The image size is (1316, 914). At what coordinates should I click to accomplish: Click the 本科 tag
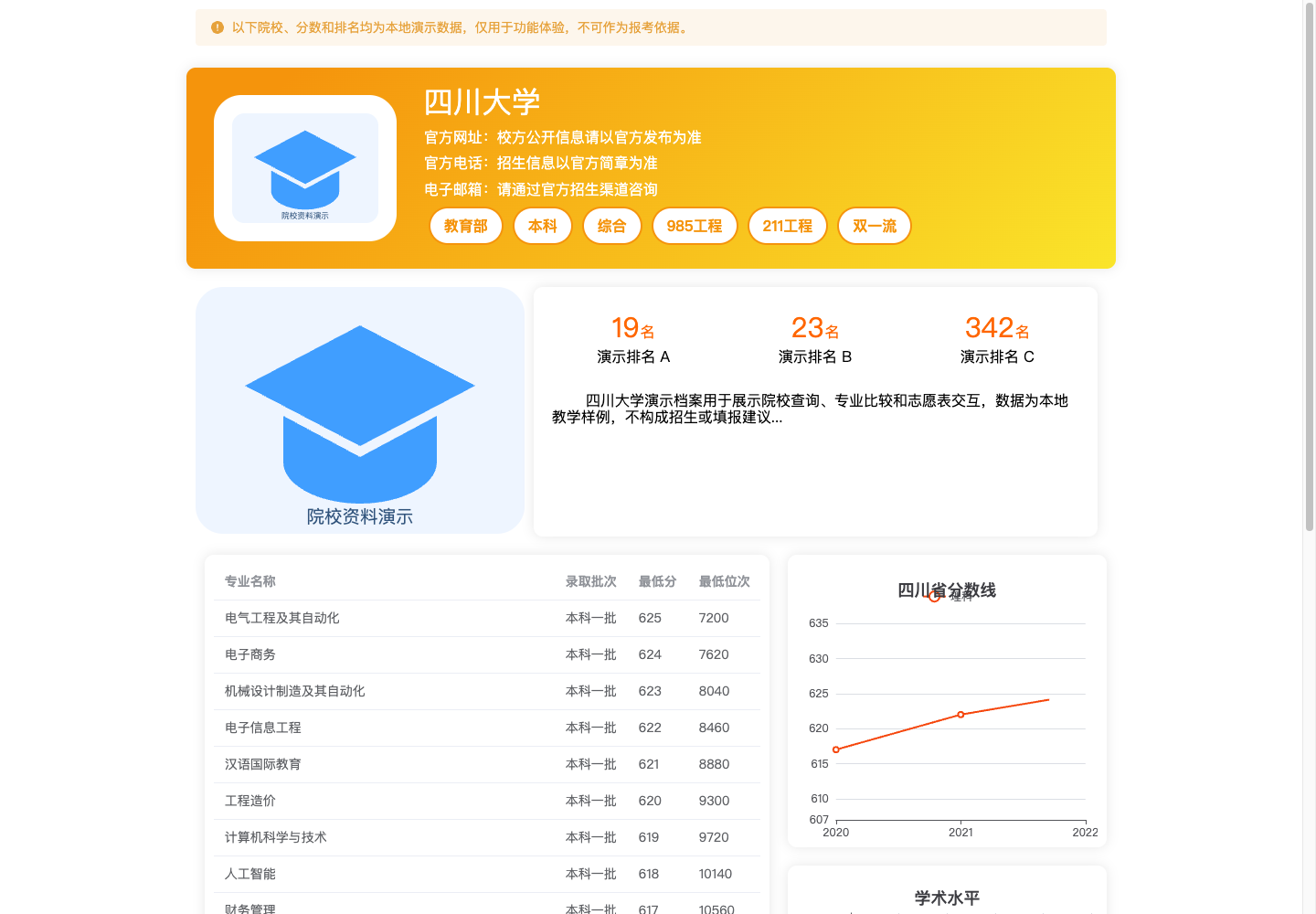coord(543,226)
